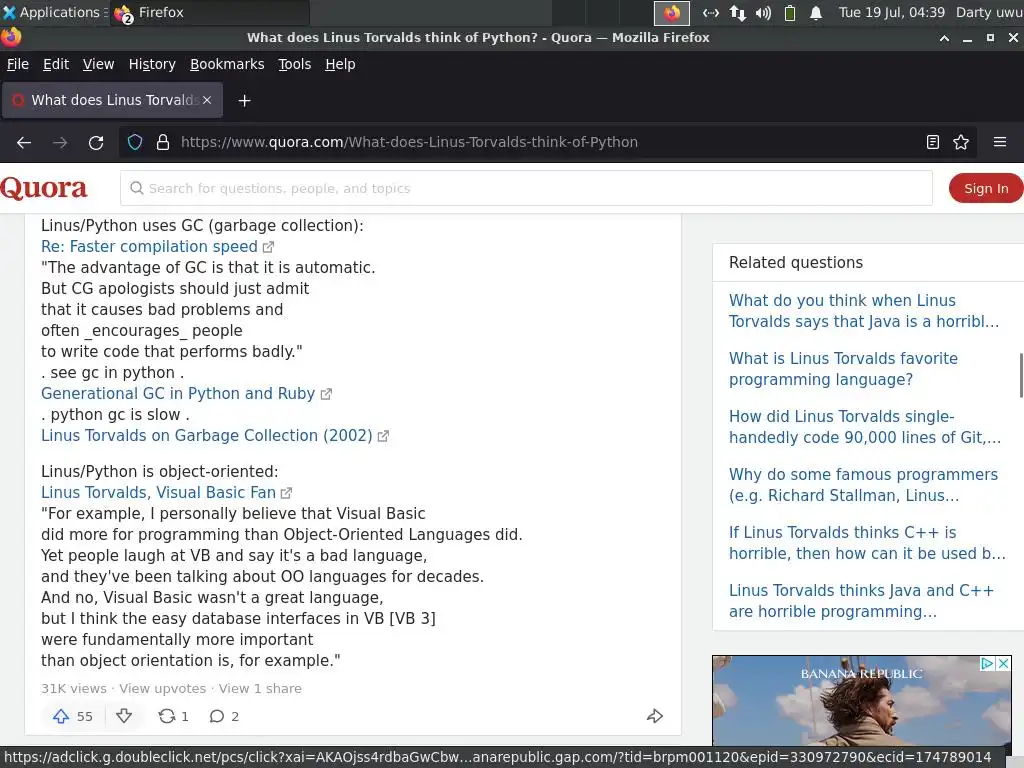Open 'What is Linus Torvalds favorite programming language?'
This screenshot has height=768, width=1024.
point(843,369)
